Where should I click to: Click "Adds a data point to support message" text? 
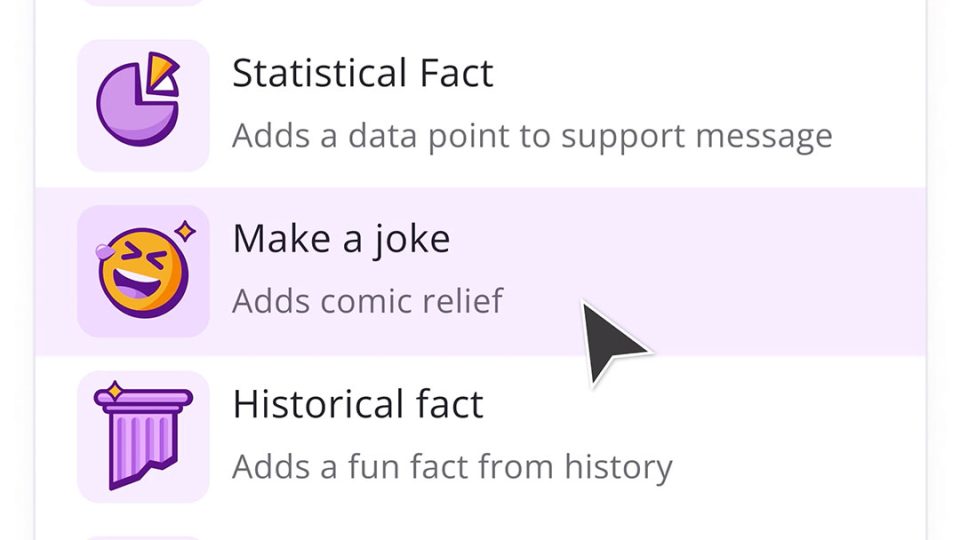(x=532, y=135)
